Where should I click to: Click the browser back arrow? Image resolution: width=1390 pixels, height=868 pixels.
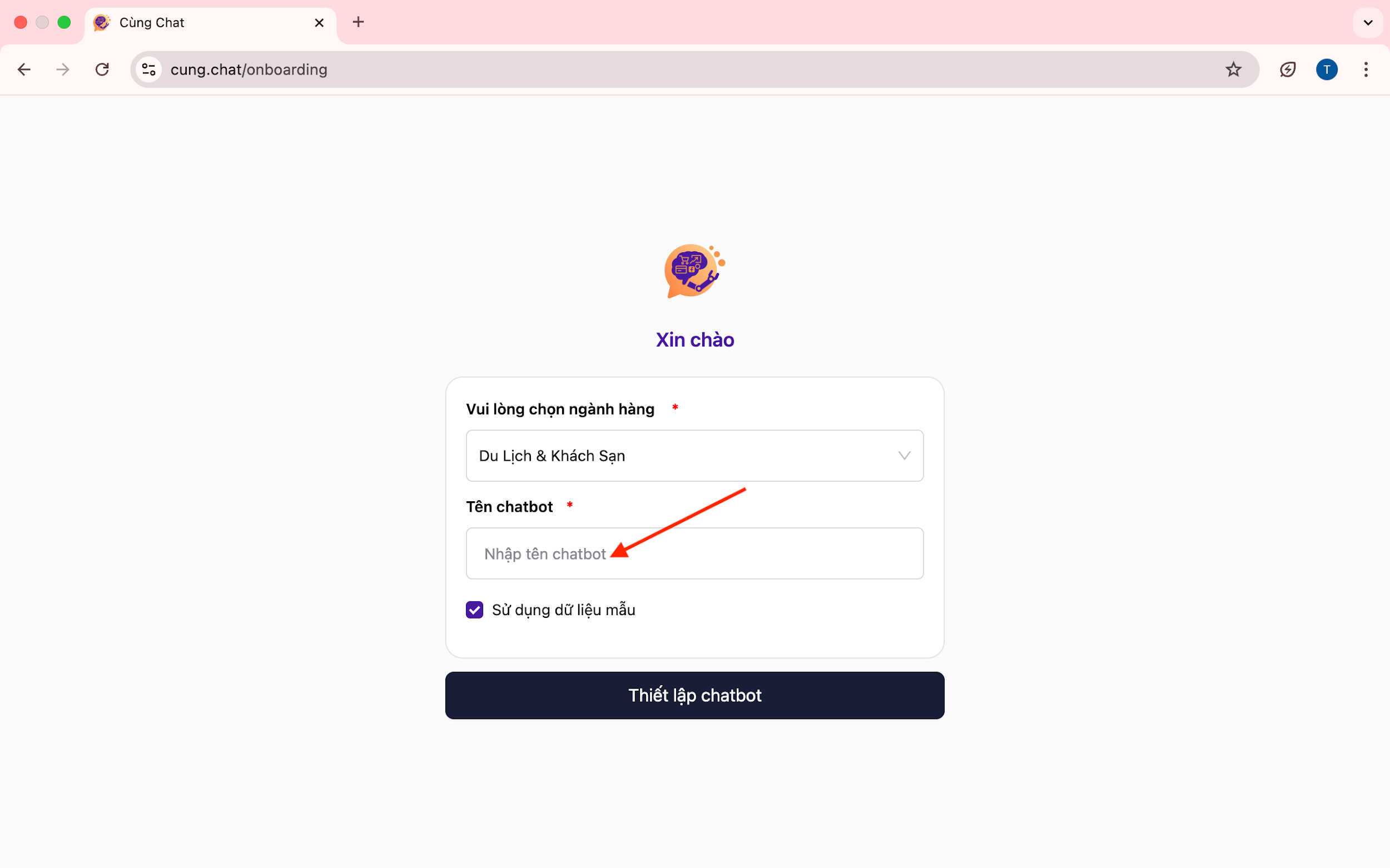pos(24,69)
